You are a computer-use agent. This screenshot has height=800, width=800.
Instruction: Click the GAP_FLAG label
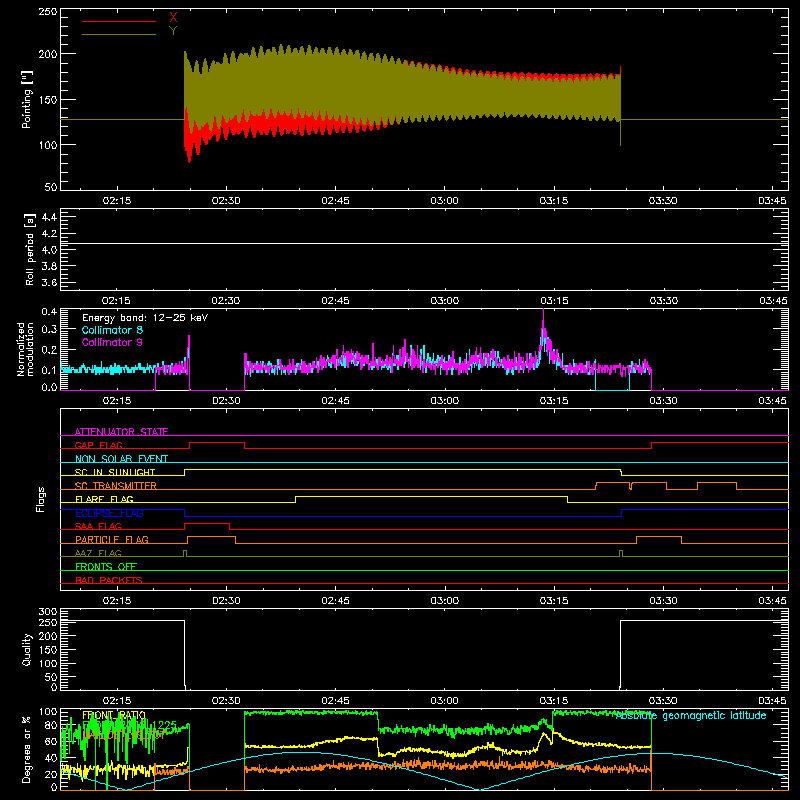[98, 445]
